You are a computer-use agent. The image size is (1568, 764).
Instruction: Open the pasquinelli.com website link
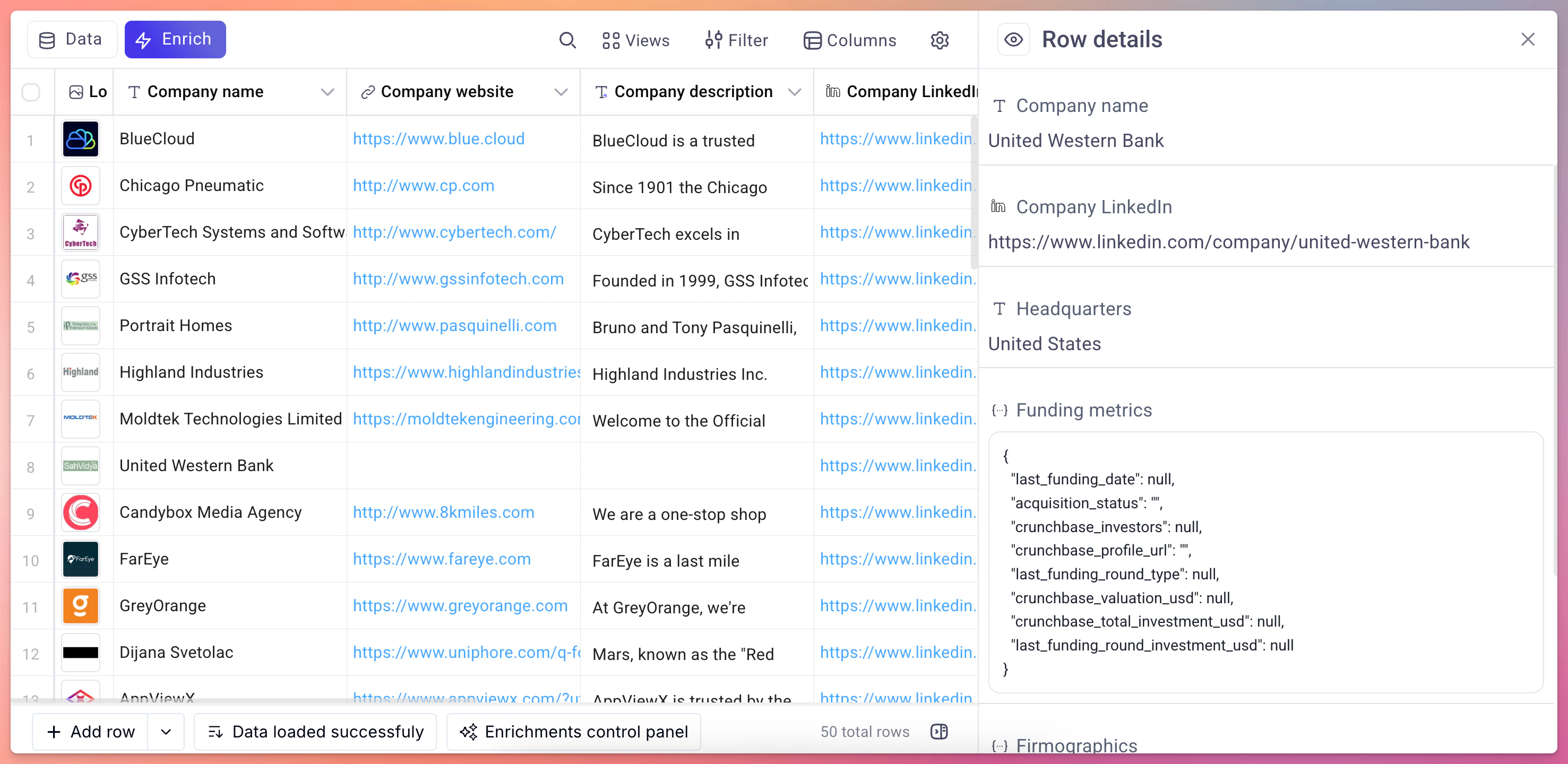(455, 326)
